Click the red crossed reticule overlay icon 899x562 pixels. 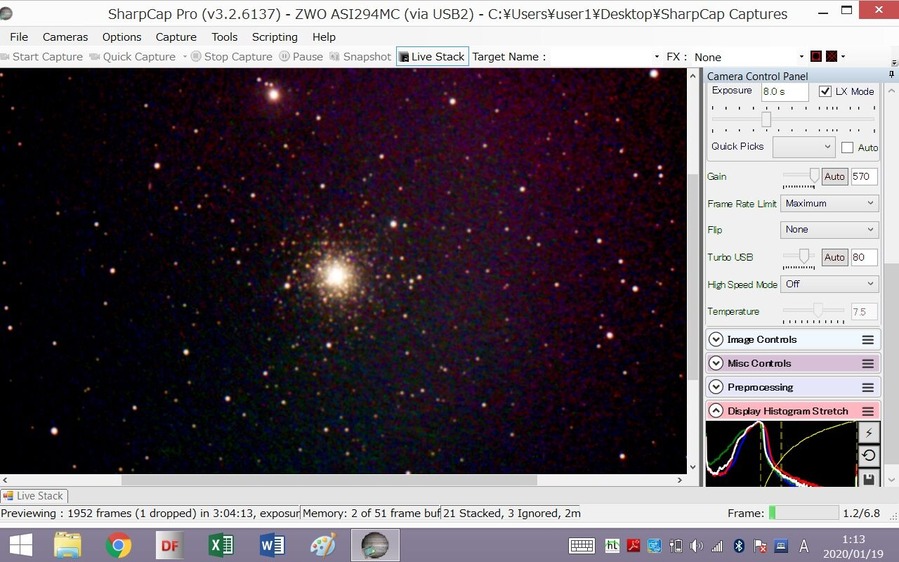pyautogui.click(x=831, y=56)
